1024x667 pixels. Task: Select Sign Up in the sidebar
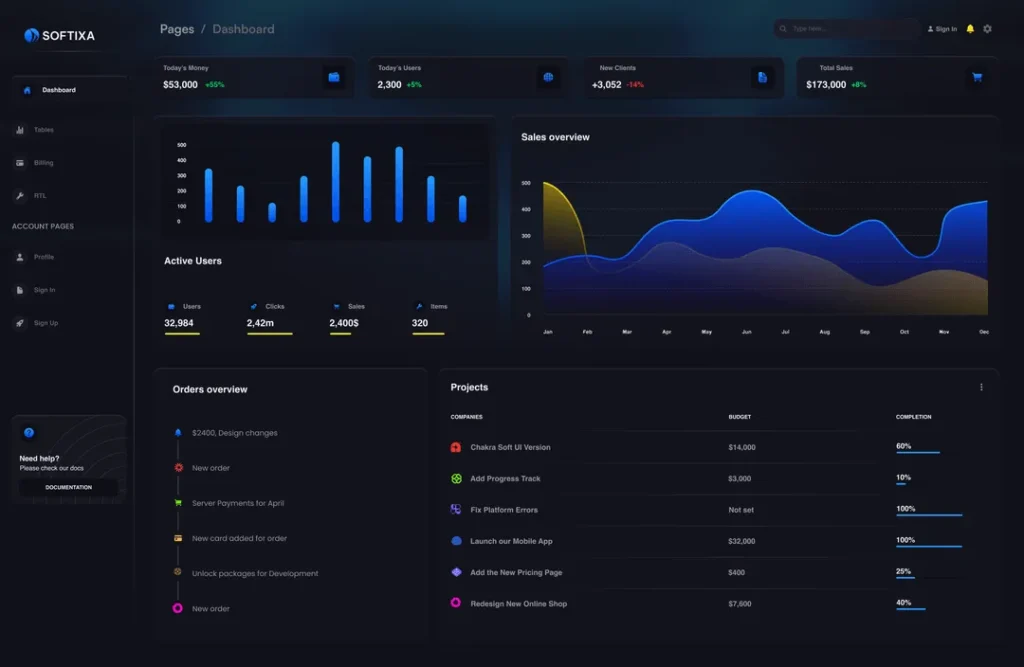[45, 323]
